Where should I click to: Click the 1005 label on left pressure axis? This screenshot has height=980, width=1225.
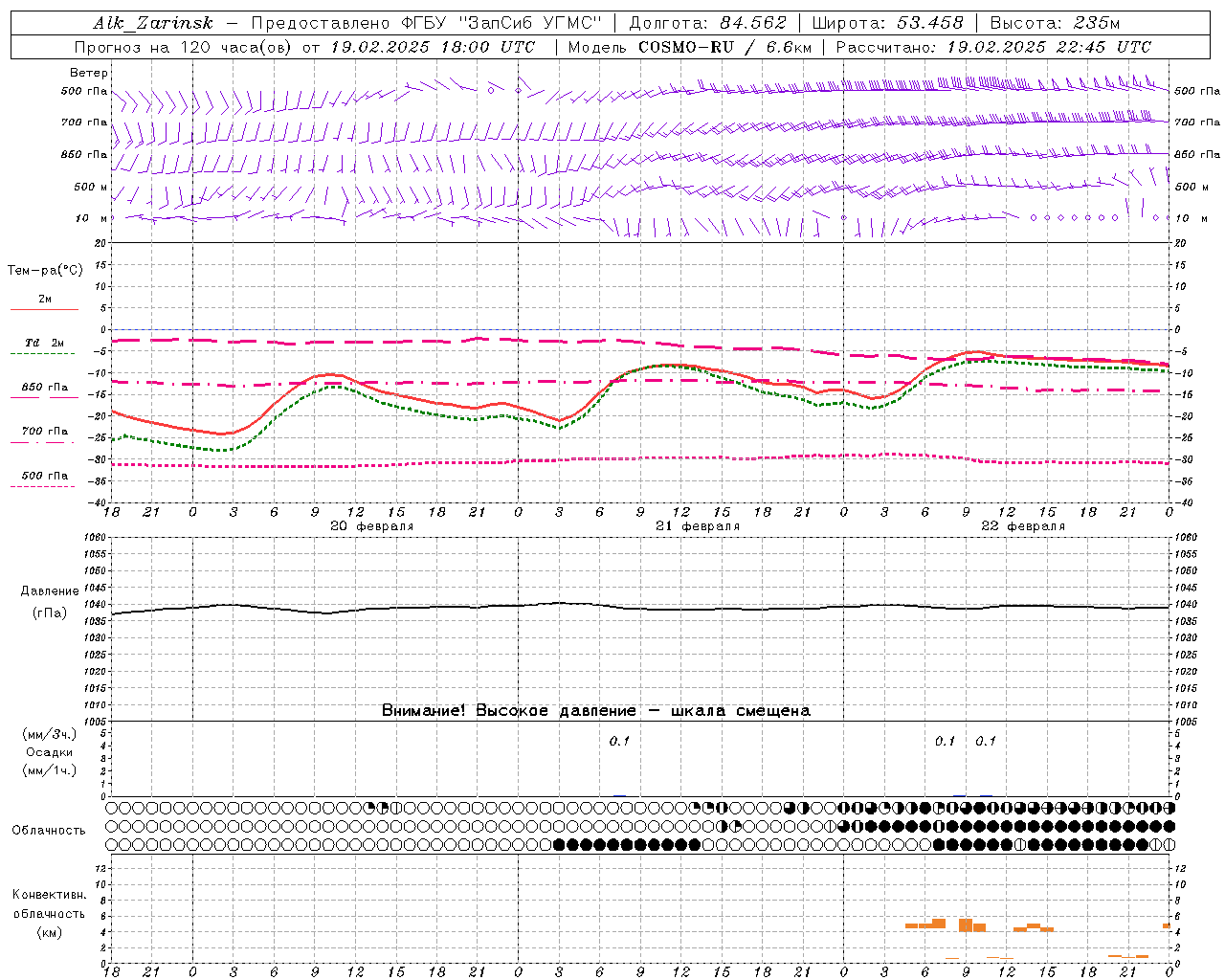click(95, 722)
